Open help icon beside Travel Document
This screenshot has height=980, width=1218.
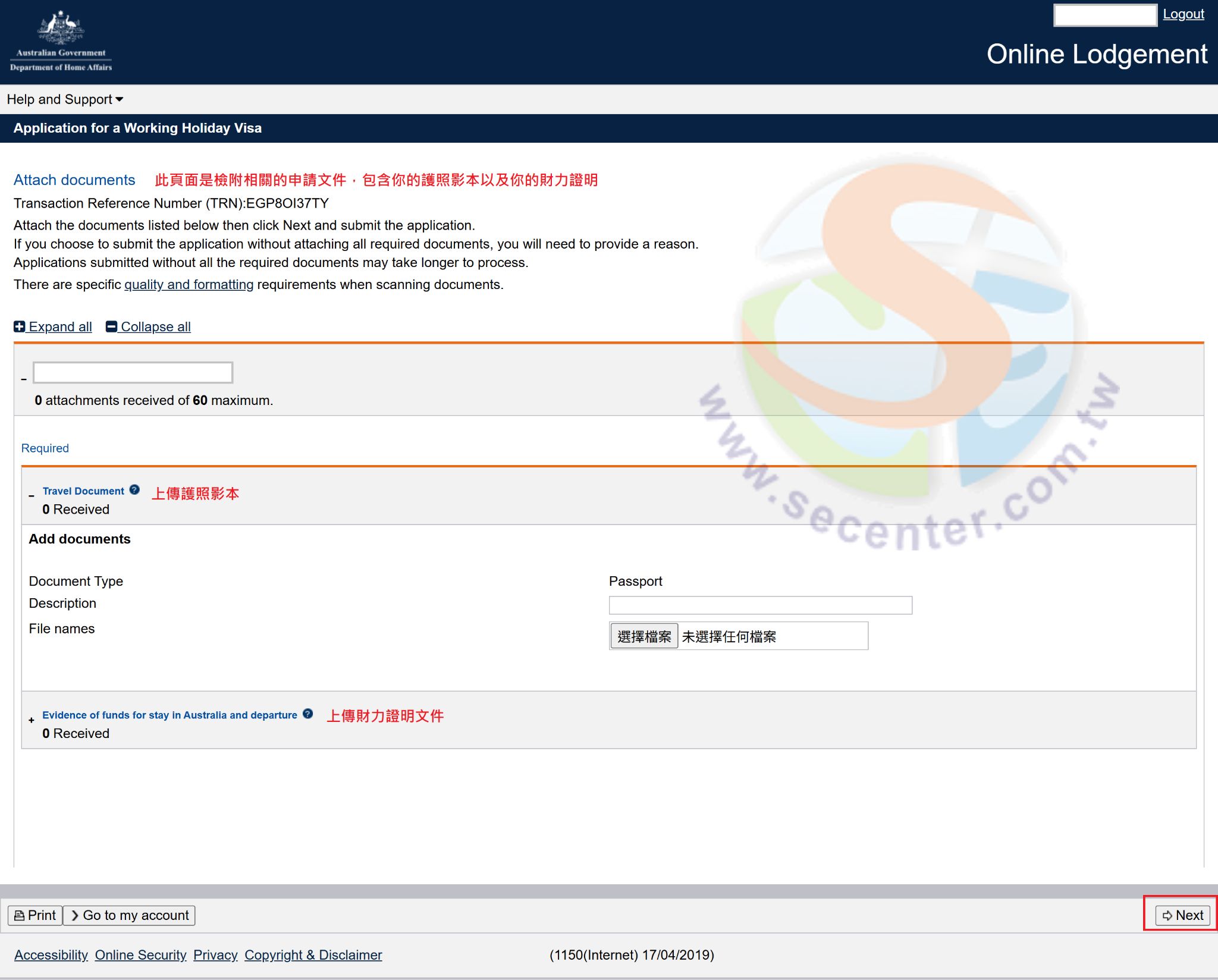click(134, 490)
